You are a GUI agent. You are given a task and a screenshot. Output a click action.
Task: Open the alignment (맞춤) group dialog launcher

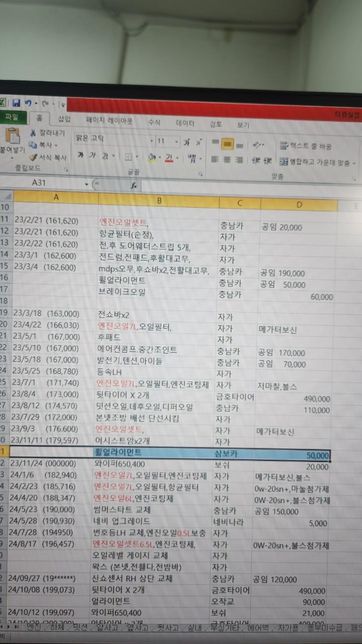coord(354,179)
